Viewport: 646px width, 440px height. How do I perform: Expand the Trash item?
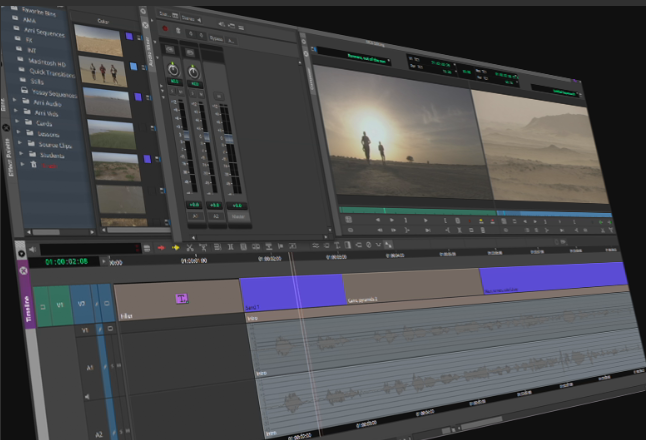click(x=23, y=164)
